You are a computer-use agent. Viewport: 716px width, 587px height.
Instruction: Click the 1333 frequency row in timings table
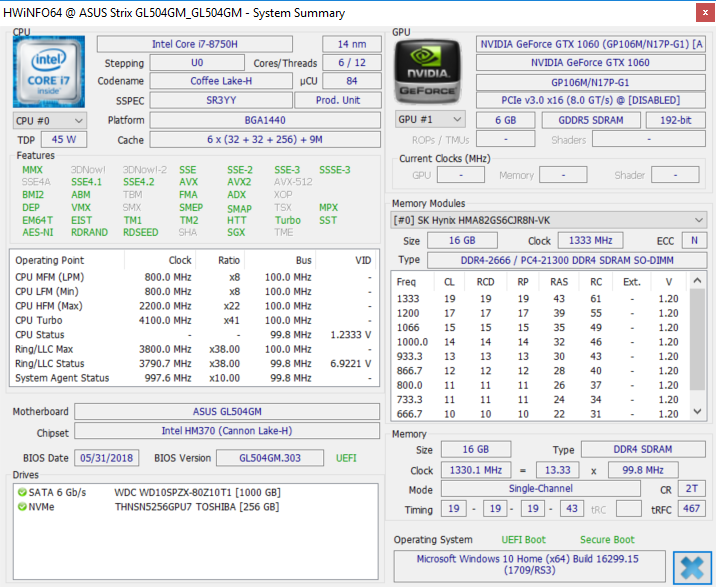[x=540, y=299]
